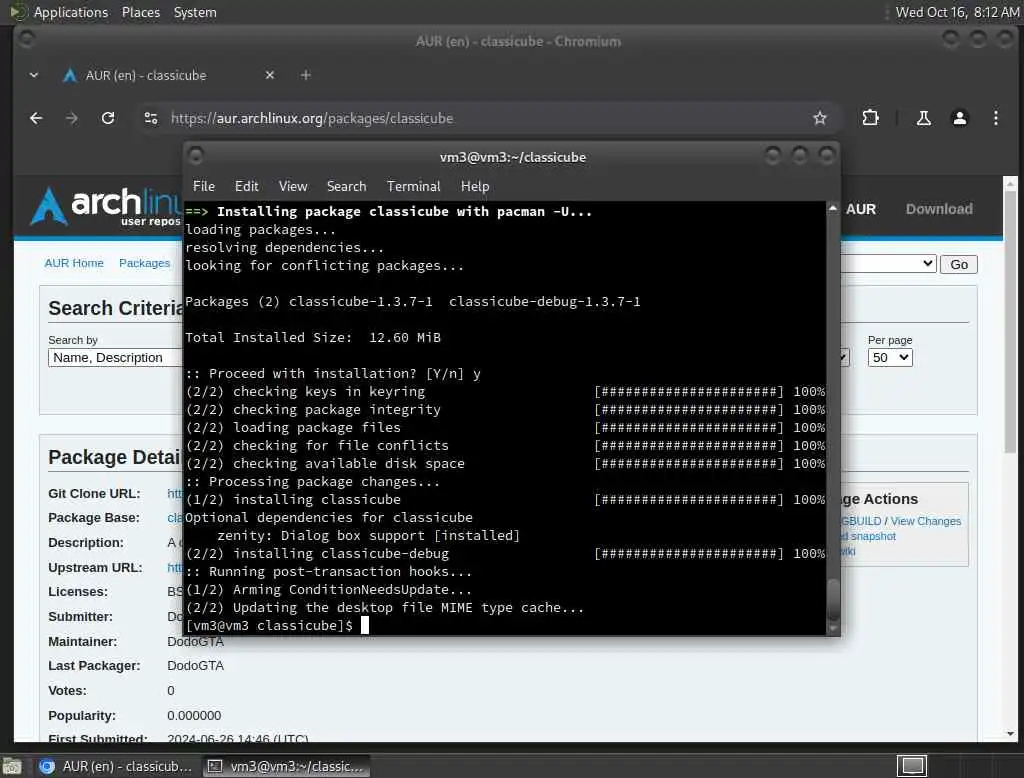Click the forward navigation arrow
Viewport: 1024px width, 778px height.
[72, 118]
